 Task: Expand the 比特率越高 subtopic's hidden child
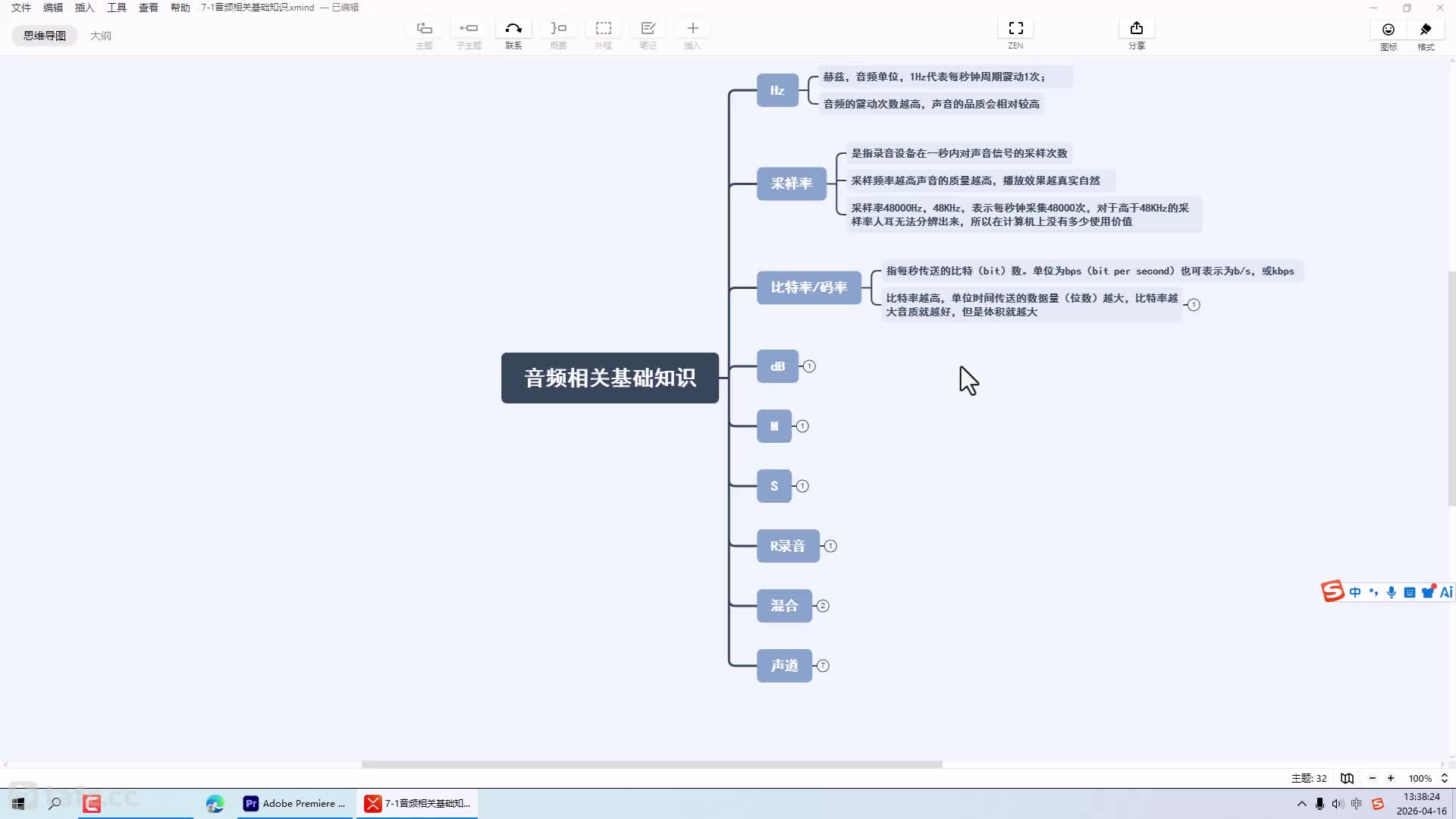click(1194, 305)
